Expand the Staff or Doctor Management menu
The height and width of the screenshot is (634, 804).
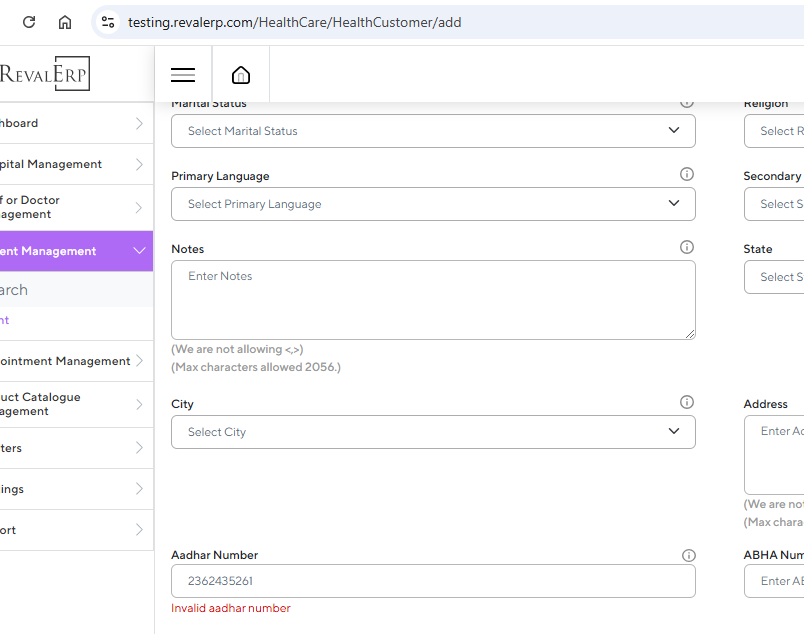(70, 207)
